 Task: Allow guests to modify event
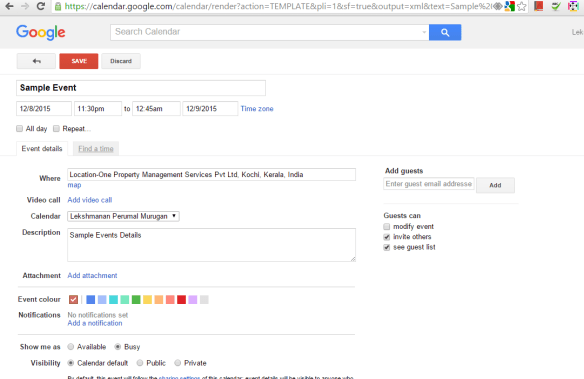387,226
